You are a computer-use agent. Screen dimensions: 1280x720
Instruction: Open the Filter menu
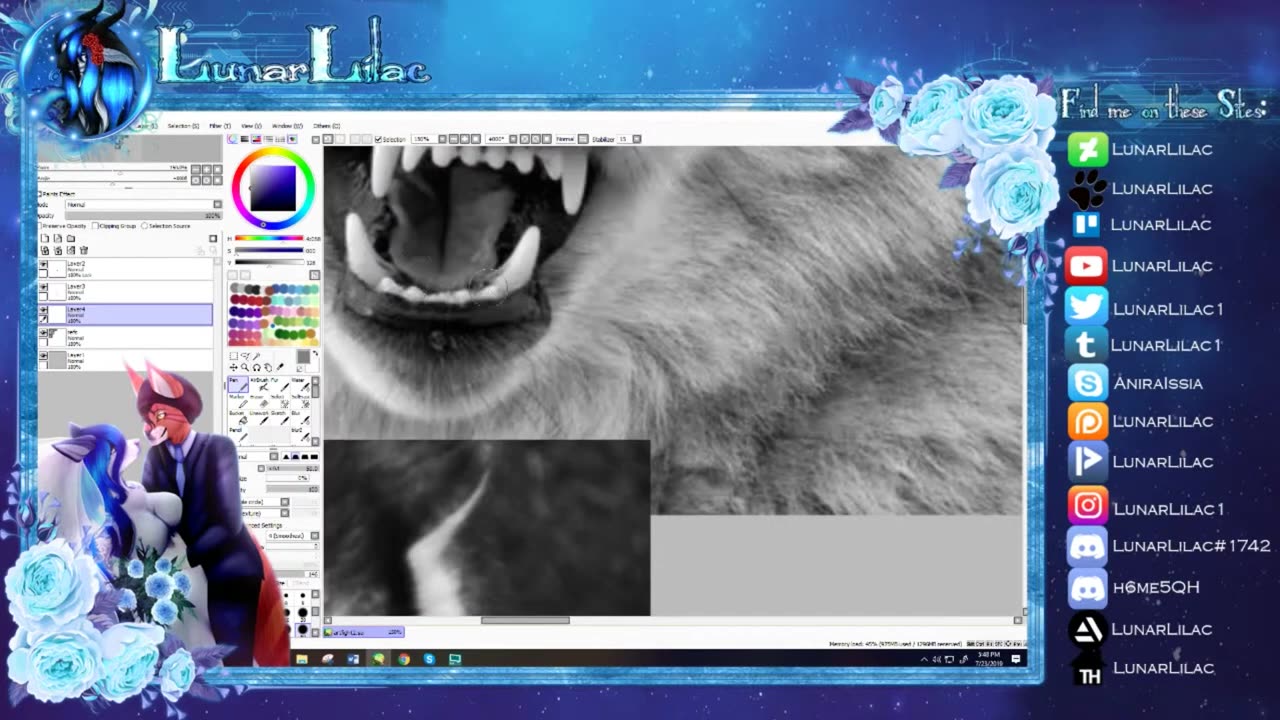coord(219,126)
